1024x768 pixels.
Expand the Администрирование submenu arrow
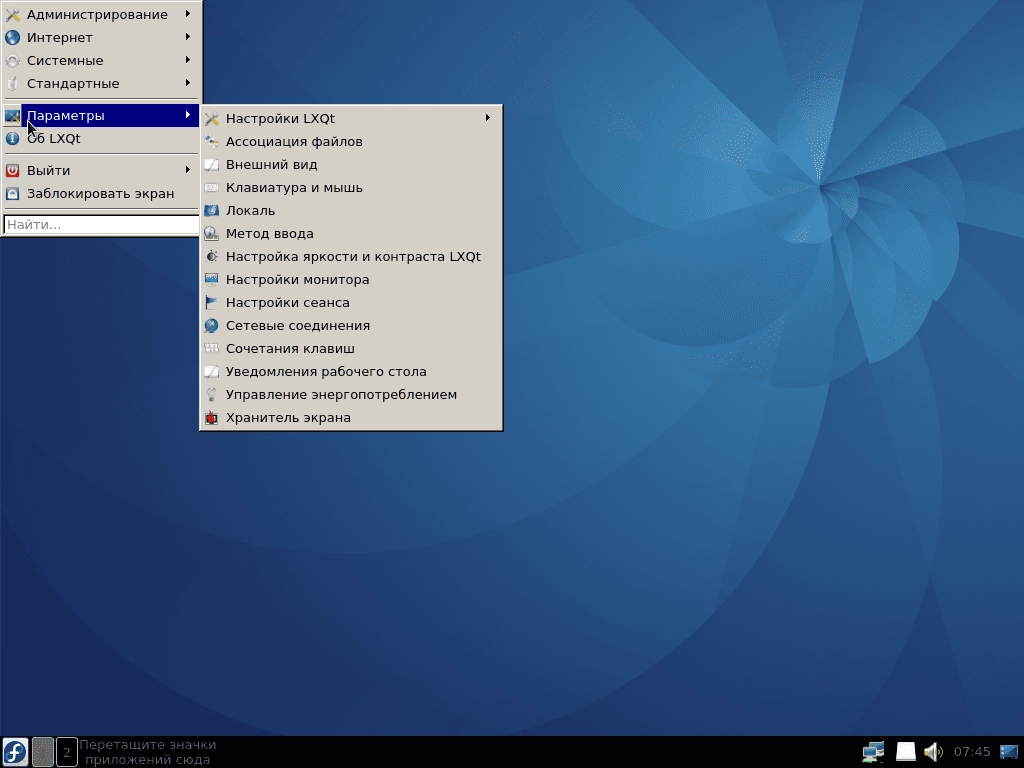[187, 14]
